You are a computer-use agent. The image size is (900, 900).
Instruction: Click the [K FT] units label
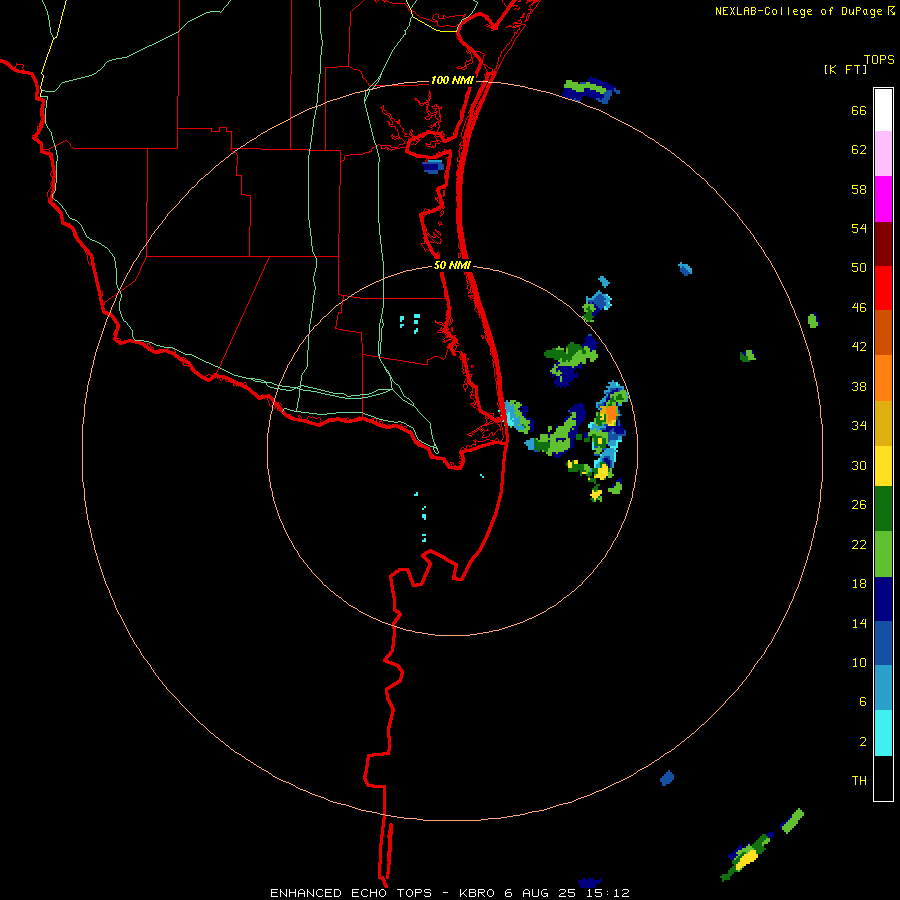point(846,70)
